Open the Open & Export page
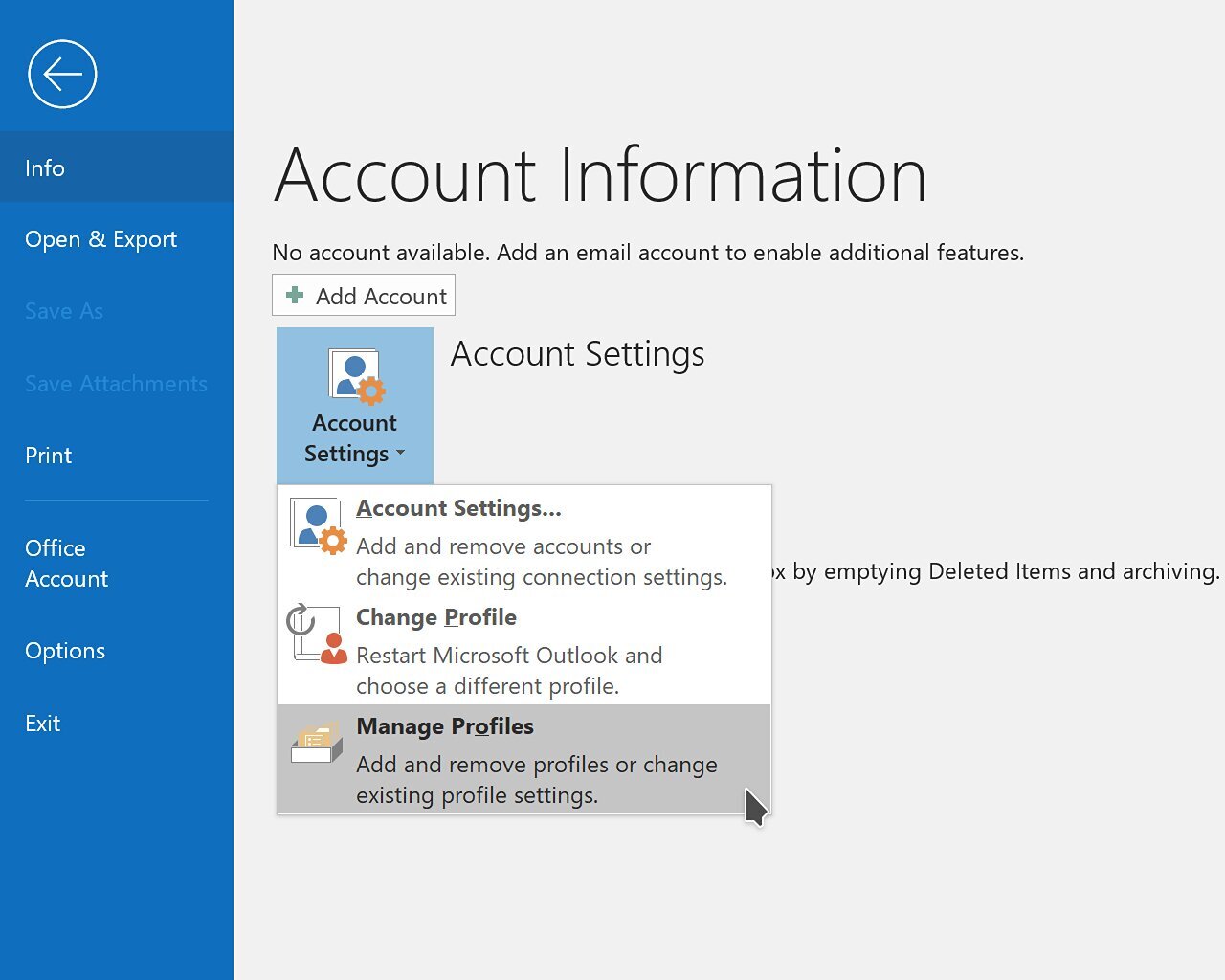This screenshot has height=980, width=1225. point(100,239)
